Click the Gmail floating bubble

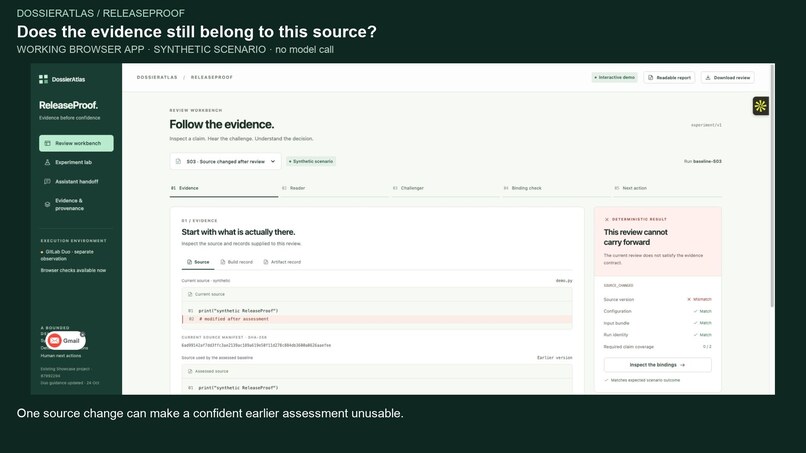65,340
